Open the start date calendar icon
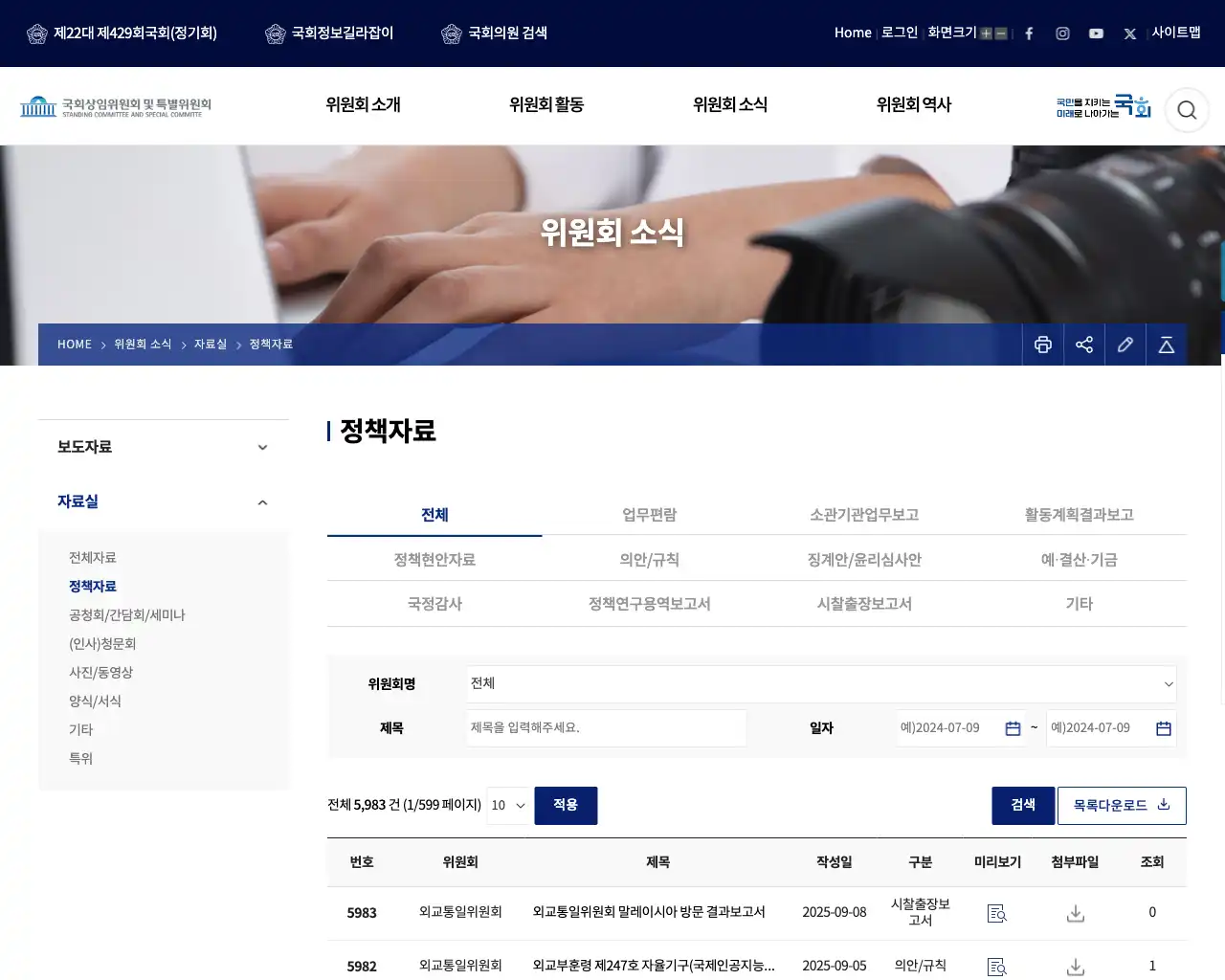Viewport: 1225px width, 980px height. [x=1013, y=728]
